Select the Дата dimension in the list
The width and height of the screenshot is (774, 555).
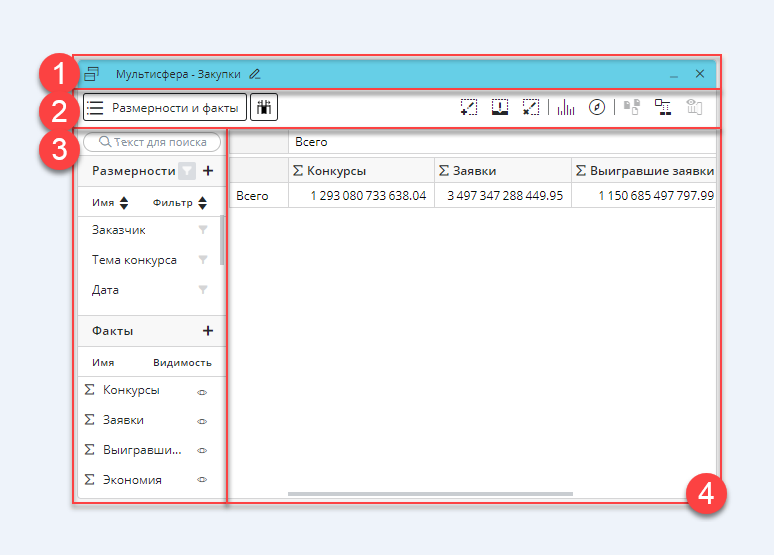pos(106,290)
